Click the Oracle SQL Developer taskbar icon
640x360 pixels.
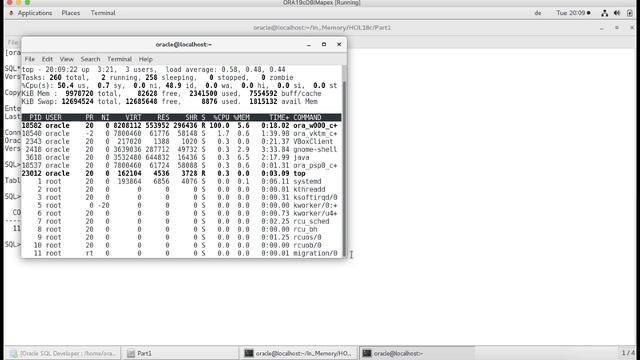[x=13, y=353]
